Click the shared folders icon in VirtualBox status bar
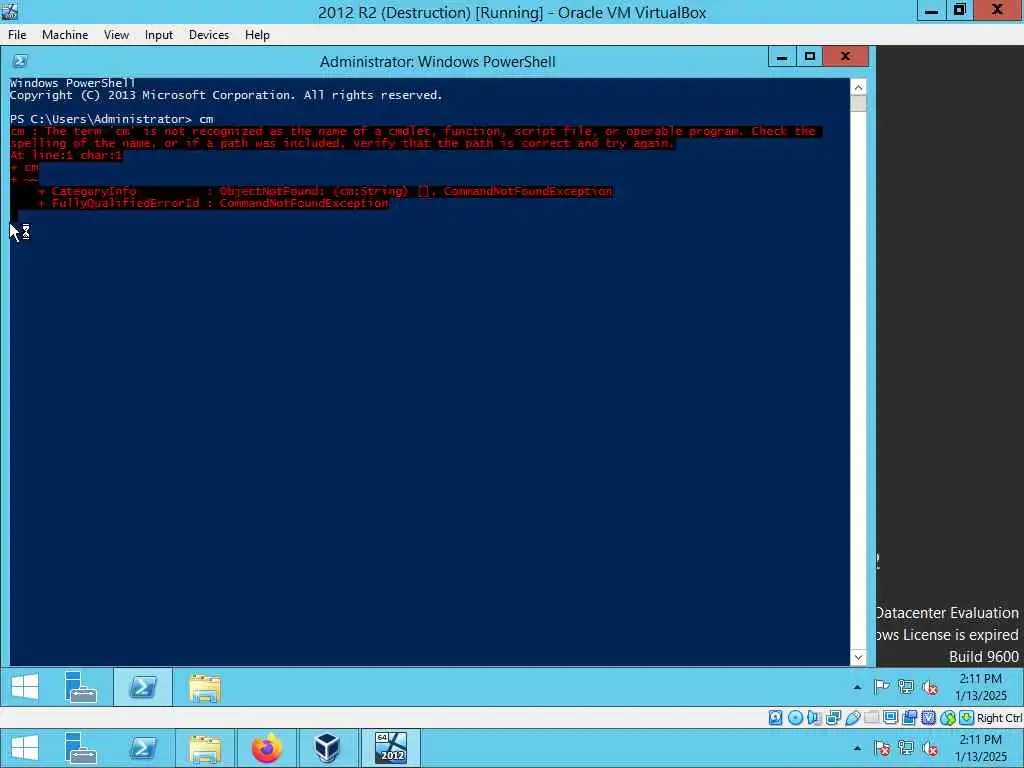 pos(871,718)
